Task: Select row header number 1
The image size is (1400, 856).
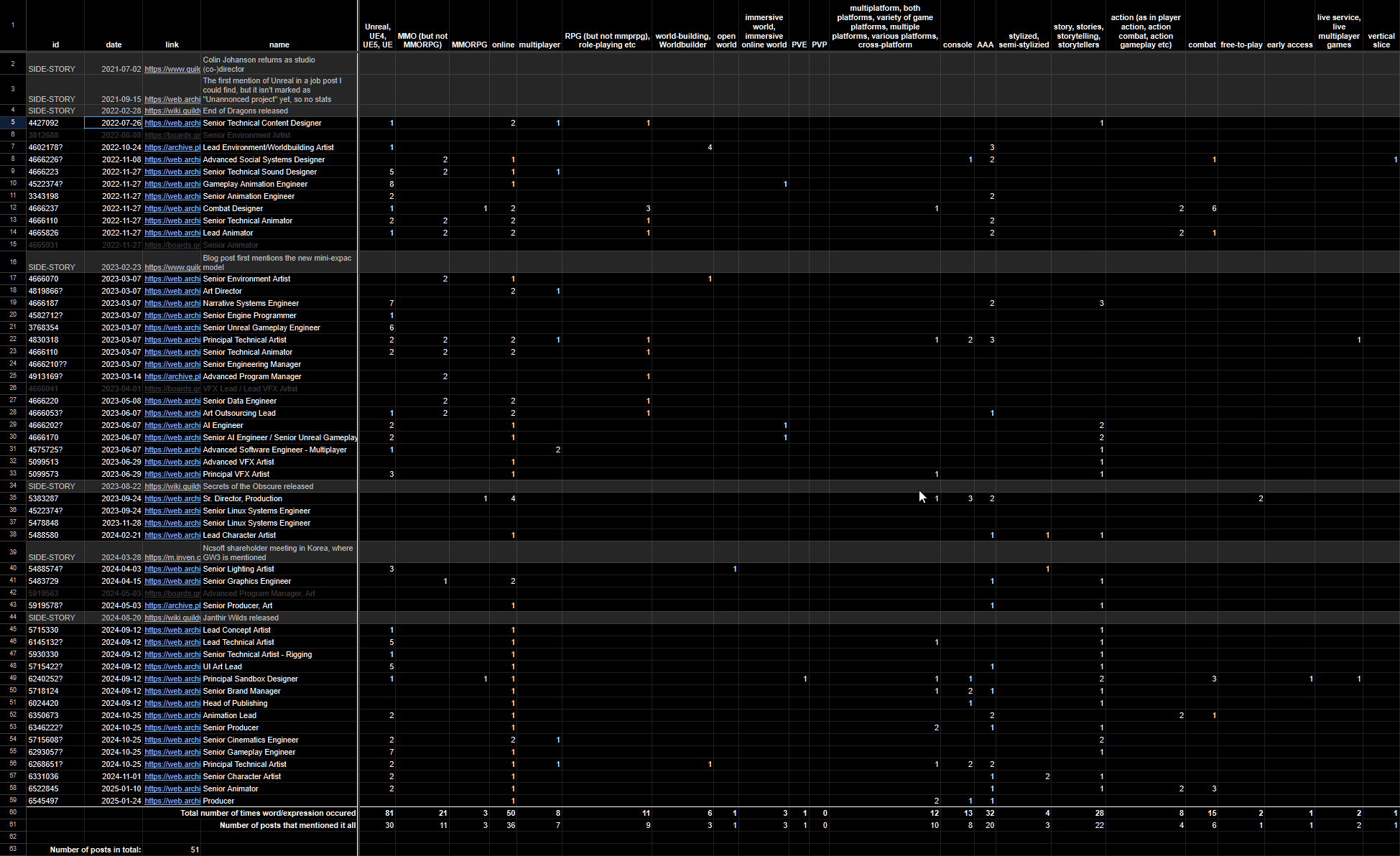Action: tap(13, 26)
